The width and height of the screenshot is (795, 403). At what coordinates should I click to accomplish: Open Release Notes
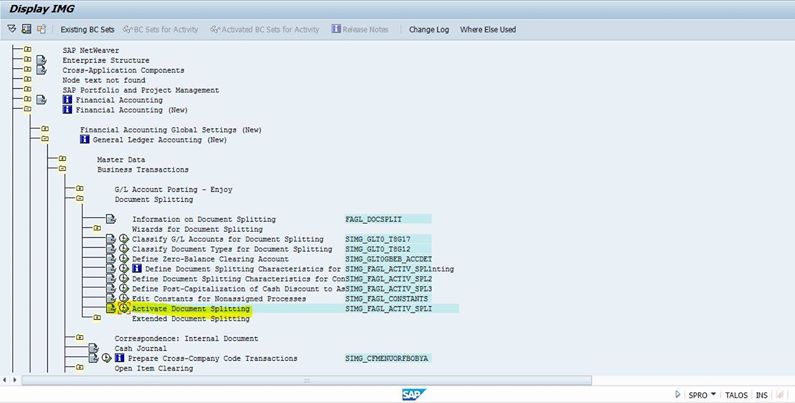(x=360, y=29)
